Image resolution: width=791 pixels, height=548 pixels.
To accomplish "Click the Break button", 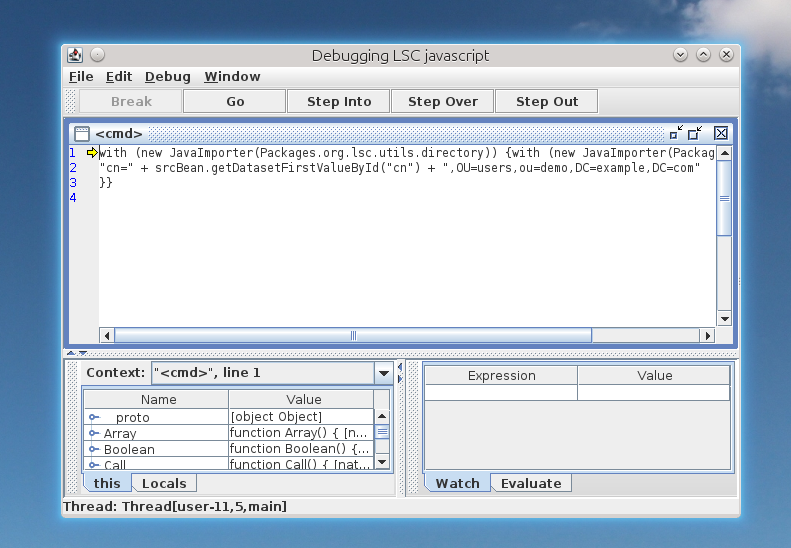I will (x=131, y=101).
